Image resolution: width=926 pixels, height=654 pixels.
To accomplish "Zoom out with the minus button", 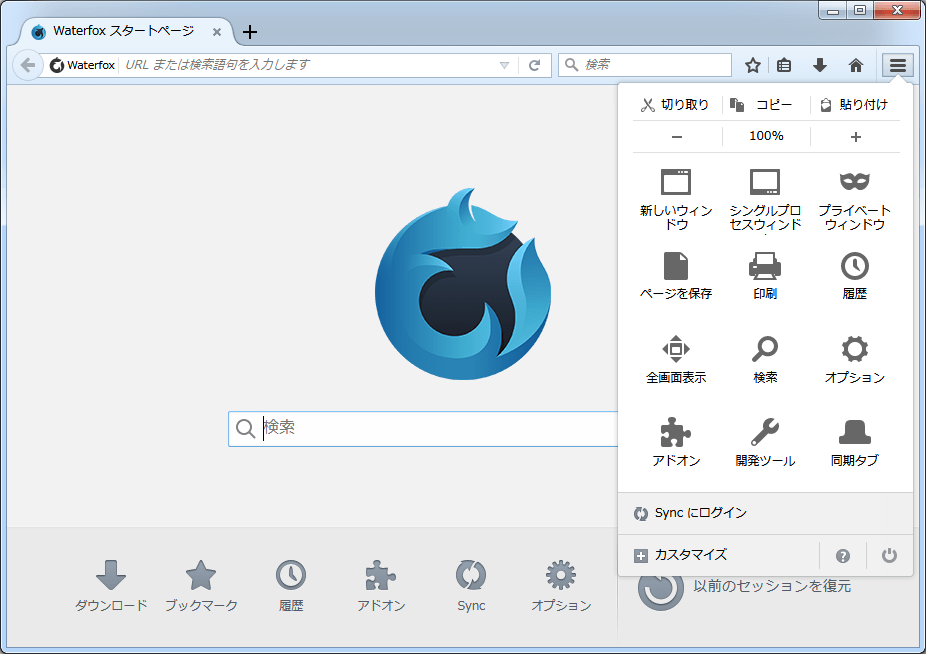I will 677,136.
